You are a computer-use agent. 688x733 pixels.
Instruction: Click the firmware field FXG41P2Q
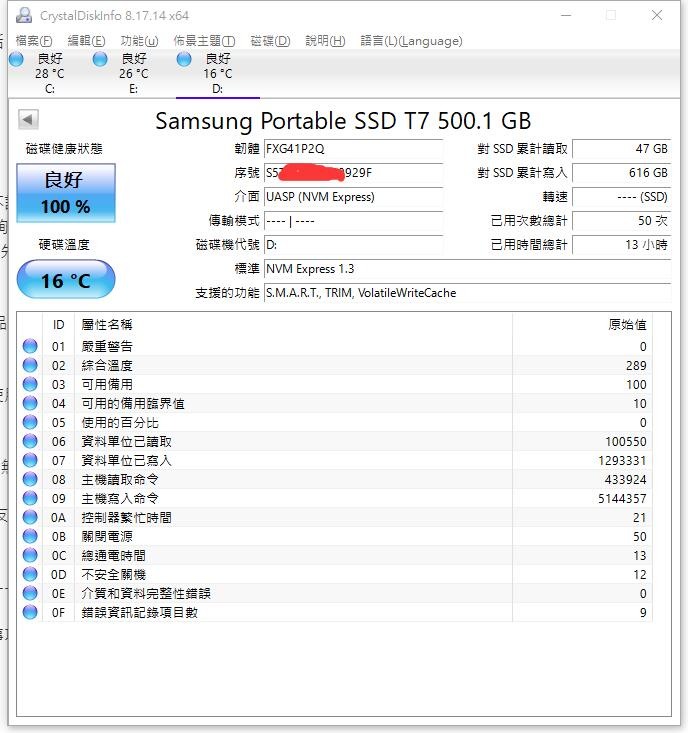coord(353,149)
